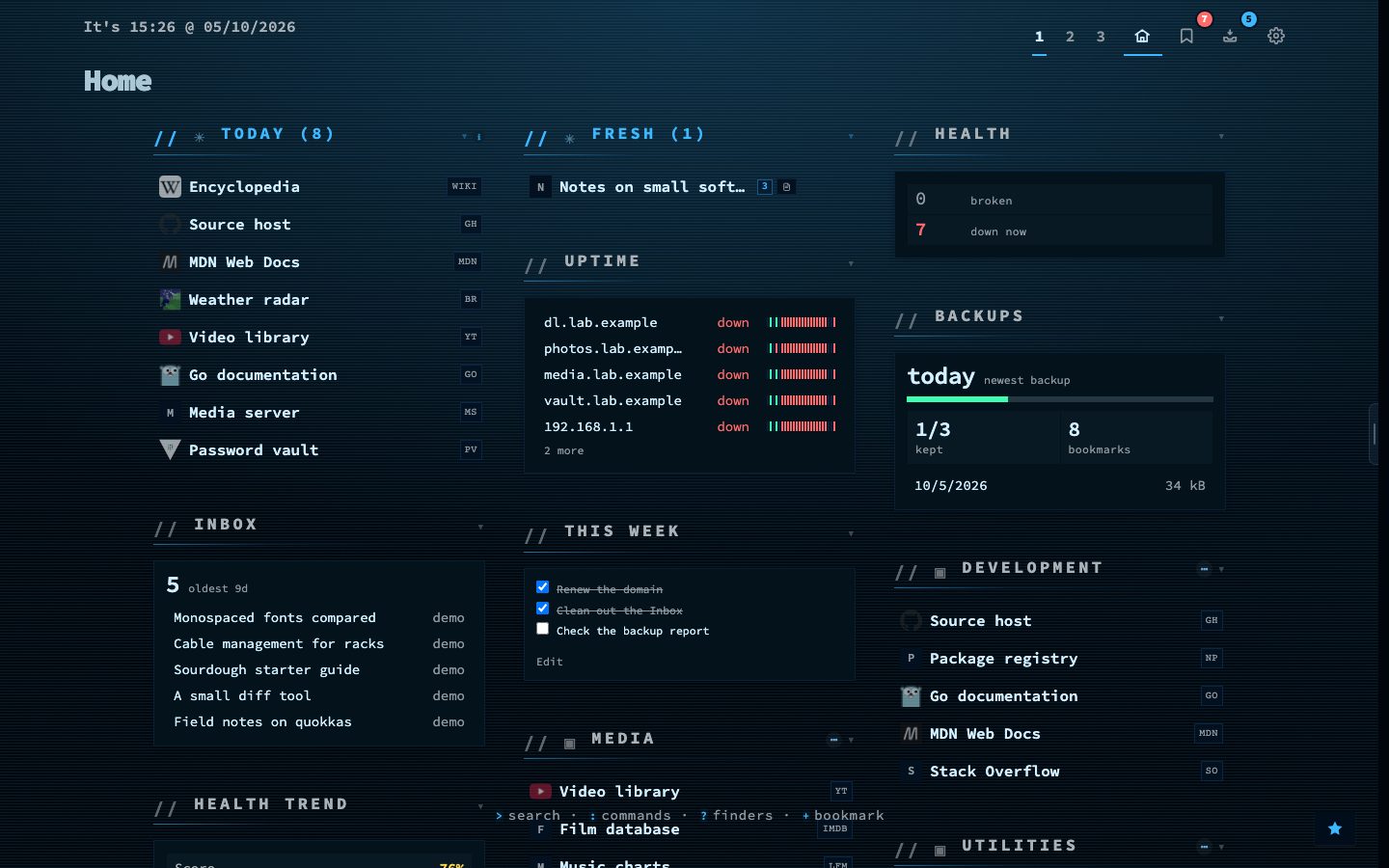
Task: Click the vault.lab.example uptime history bar
Action: pos(803,400)
